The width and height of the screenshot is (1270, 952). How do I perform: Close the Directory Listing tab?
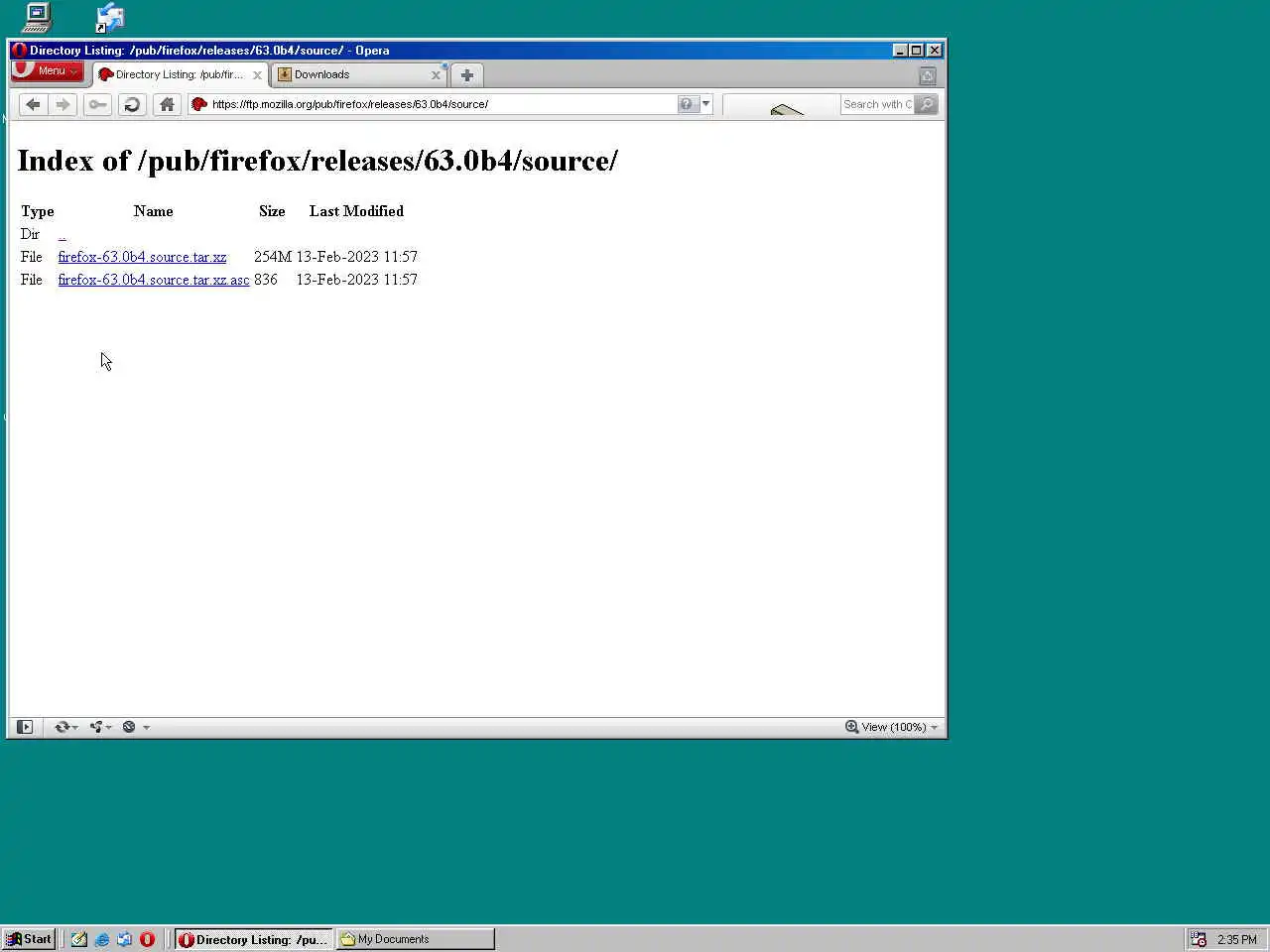point(257,75)
